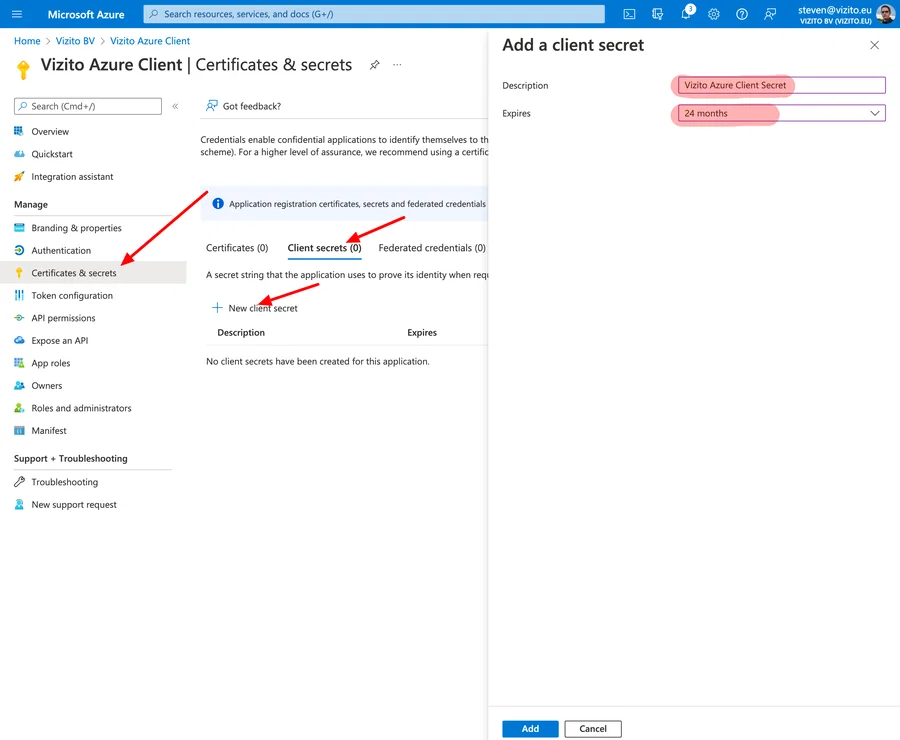Open the ellipsis menu beside the pin icon
This screenshot has height=740, width=900.
pos(397,64)
